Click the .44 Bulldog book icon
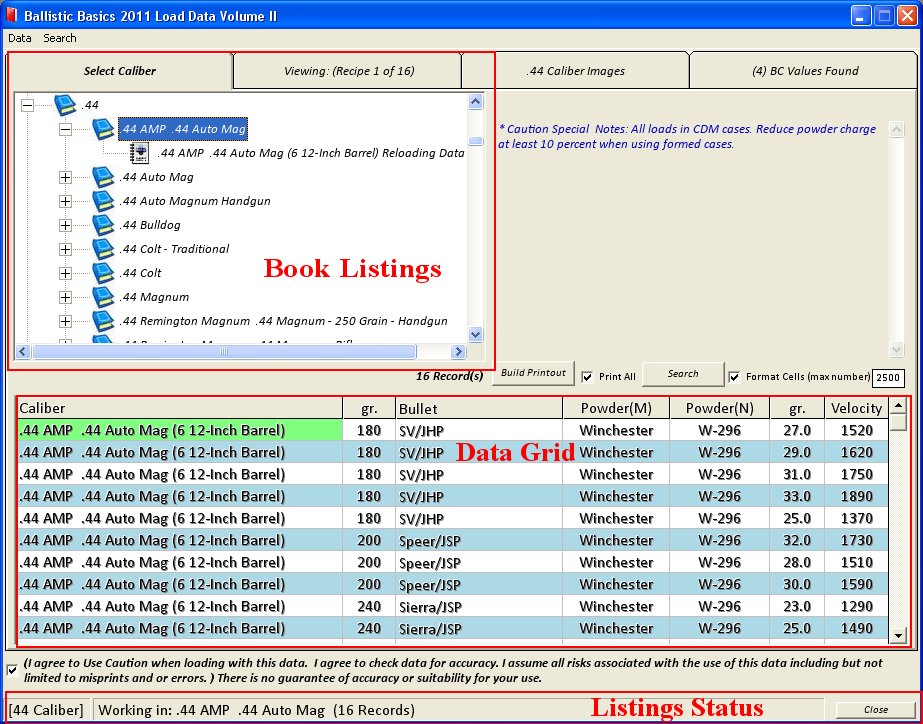923x724 pixels. tap(104, 225)
